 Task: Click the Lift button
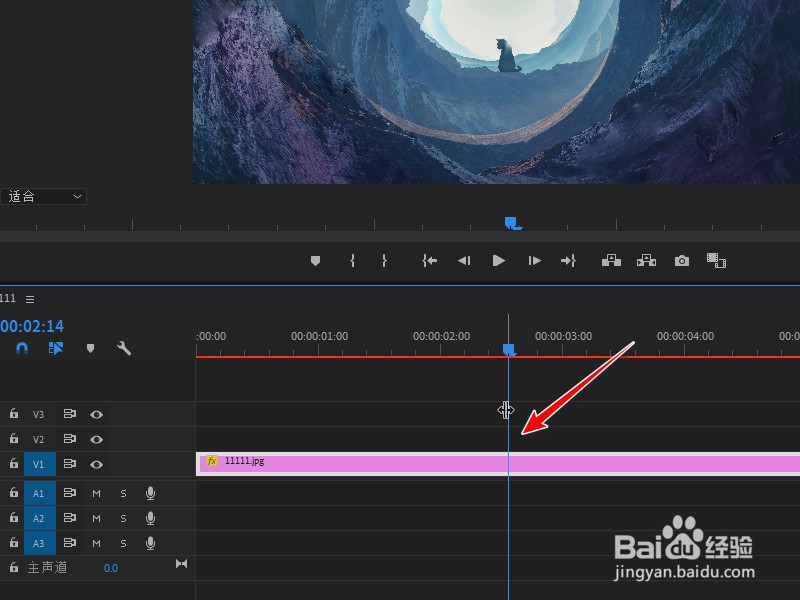(x=611, y=261)
